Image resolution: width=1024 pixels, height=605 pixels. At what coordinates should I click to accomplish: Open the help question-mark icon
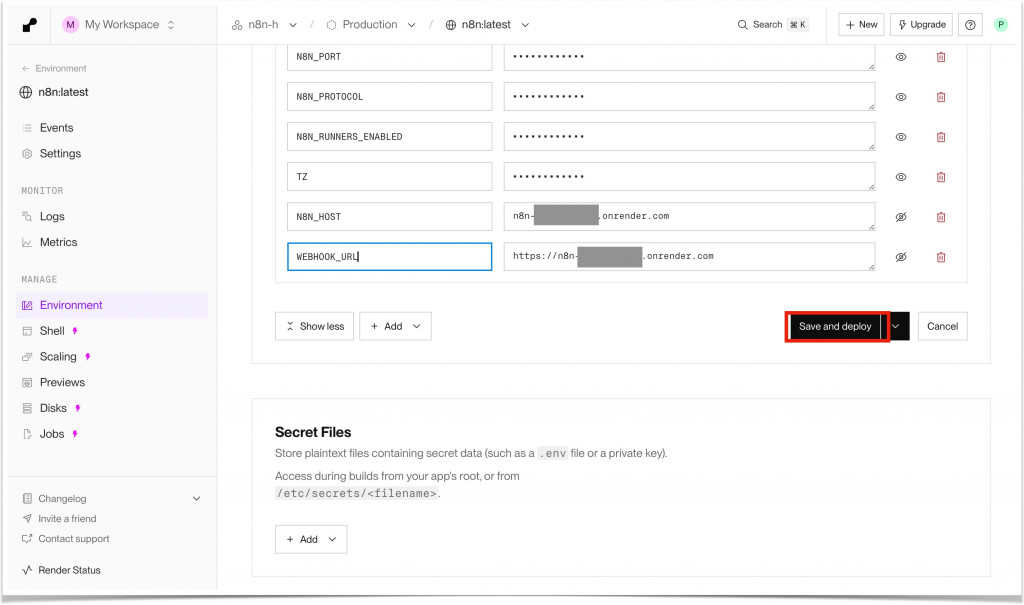click(x=970, y=25)
